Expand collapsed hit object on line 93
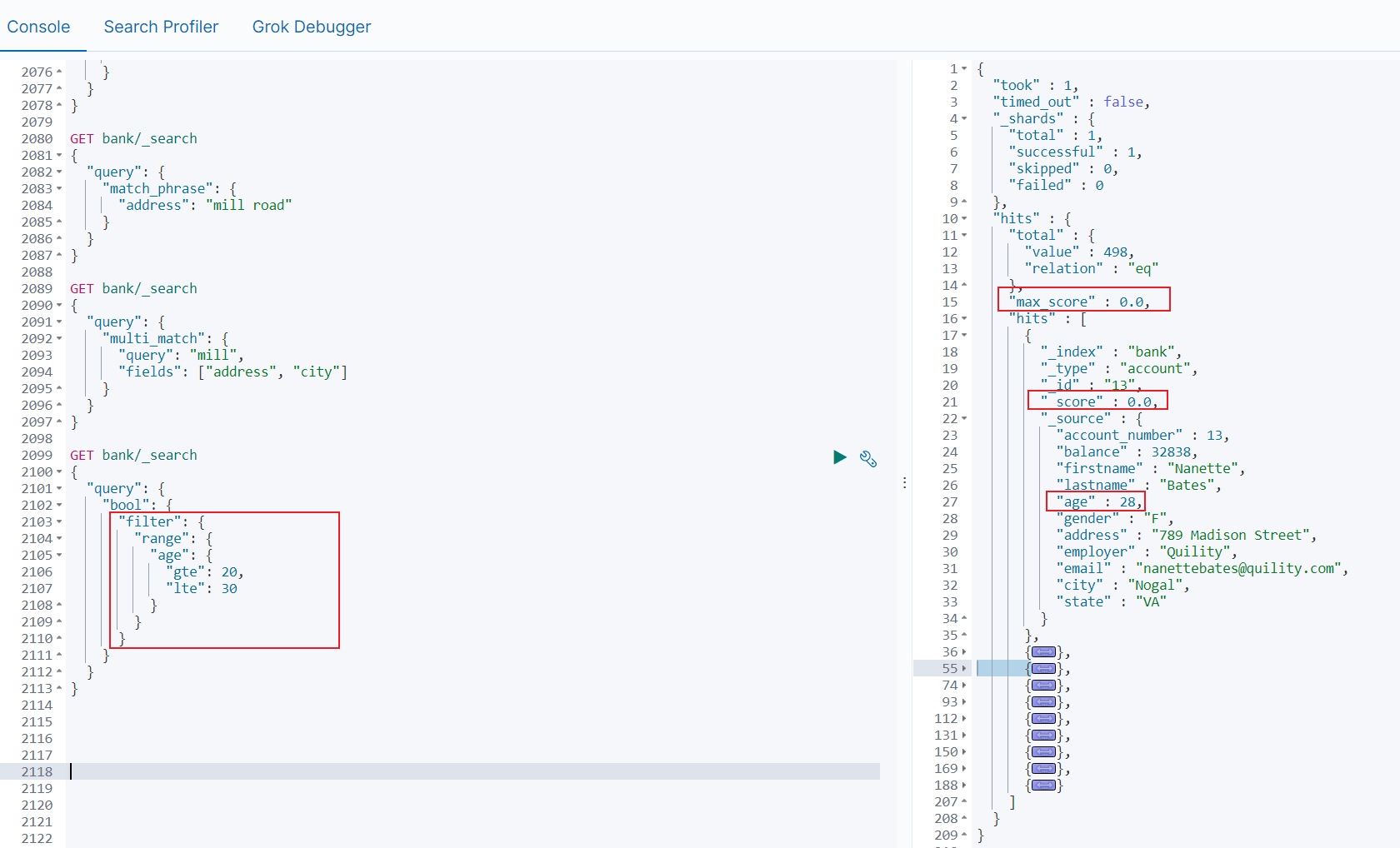The width and height of the screenshot is (1400, 848). [x=1043, y=702]
